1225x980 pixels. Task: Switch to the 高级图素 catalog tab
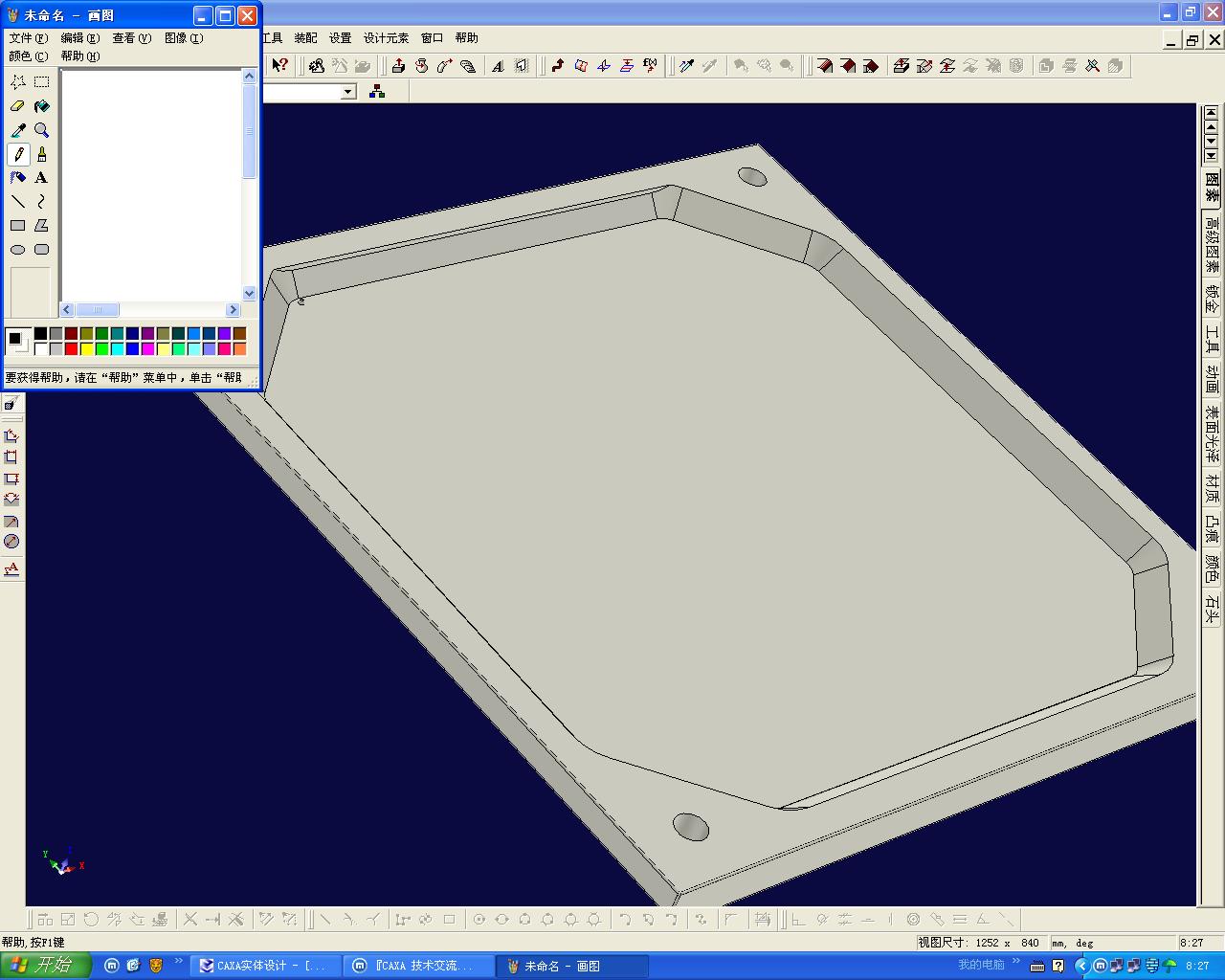[x=1212, y=245]
